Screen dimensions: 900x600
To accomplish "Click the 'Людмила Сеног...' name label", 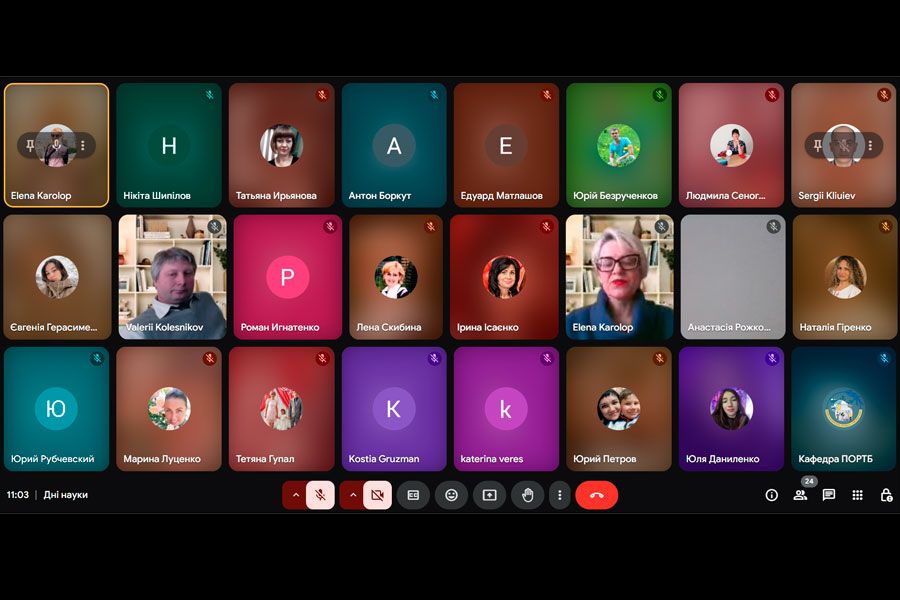I will click(726, 196).
